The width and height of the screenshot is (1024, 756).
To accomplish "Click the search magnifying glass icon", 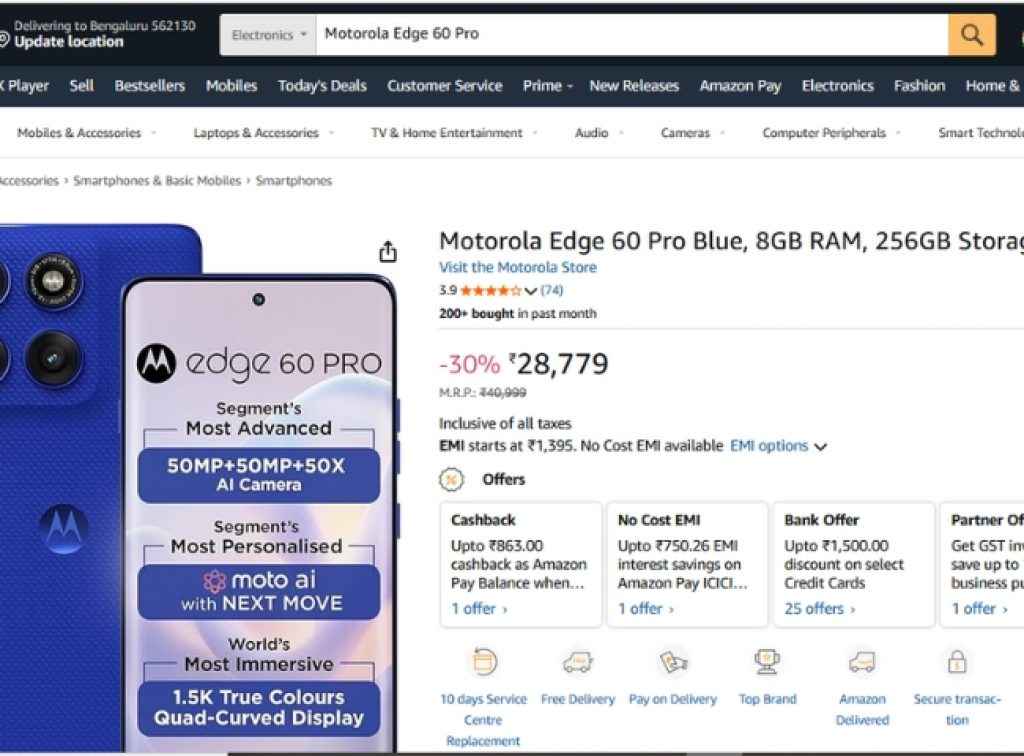I will [969, 34].
